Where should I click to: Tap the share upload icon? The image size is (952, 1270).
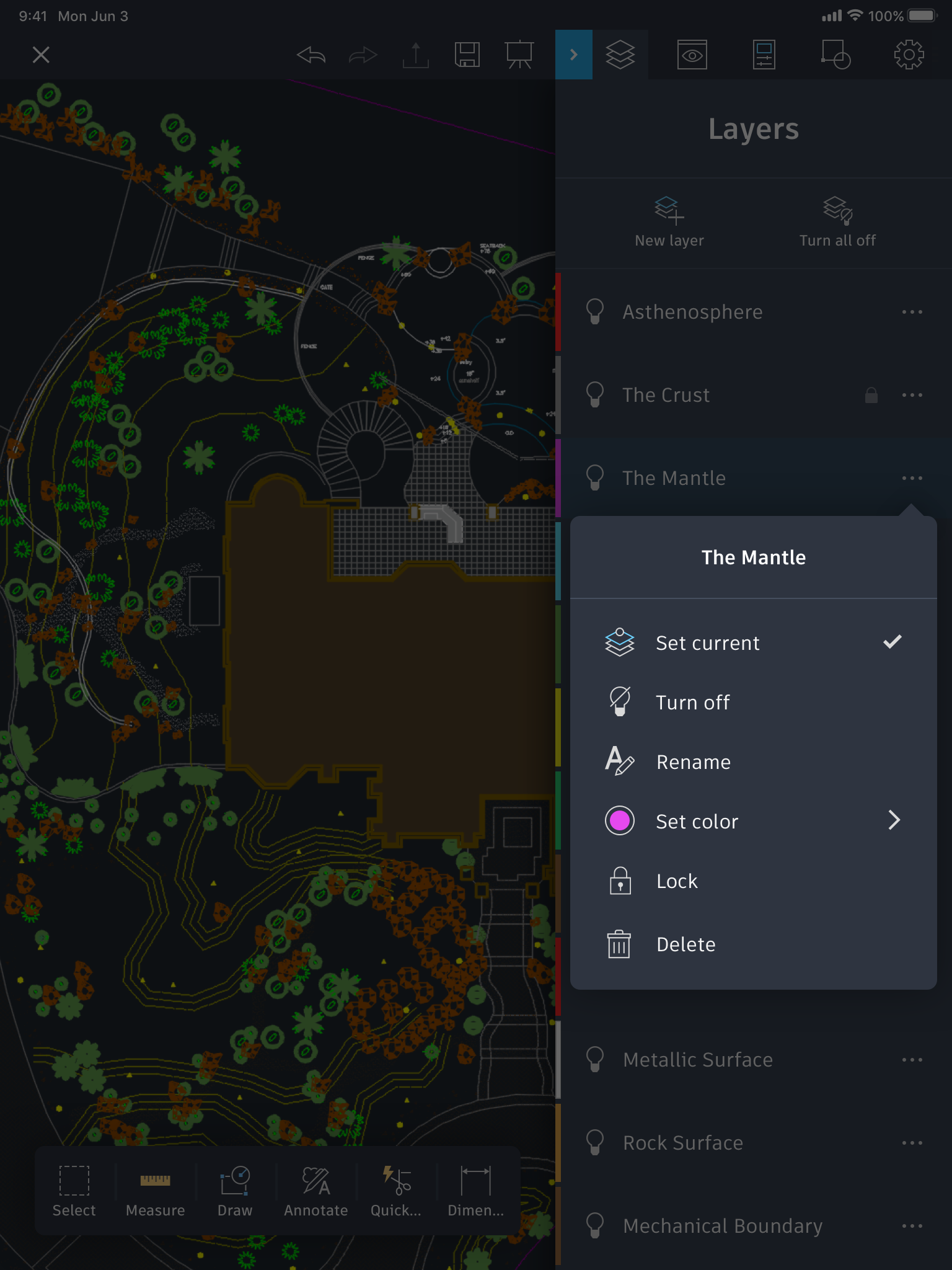[x=415, y=55]
